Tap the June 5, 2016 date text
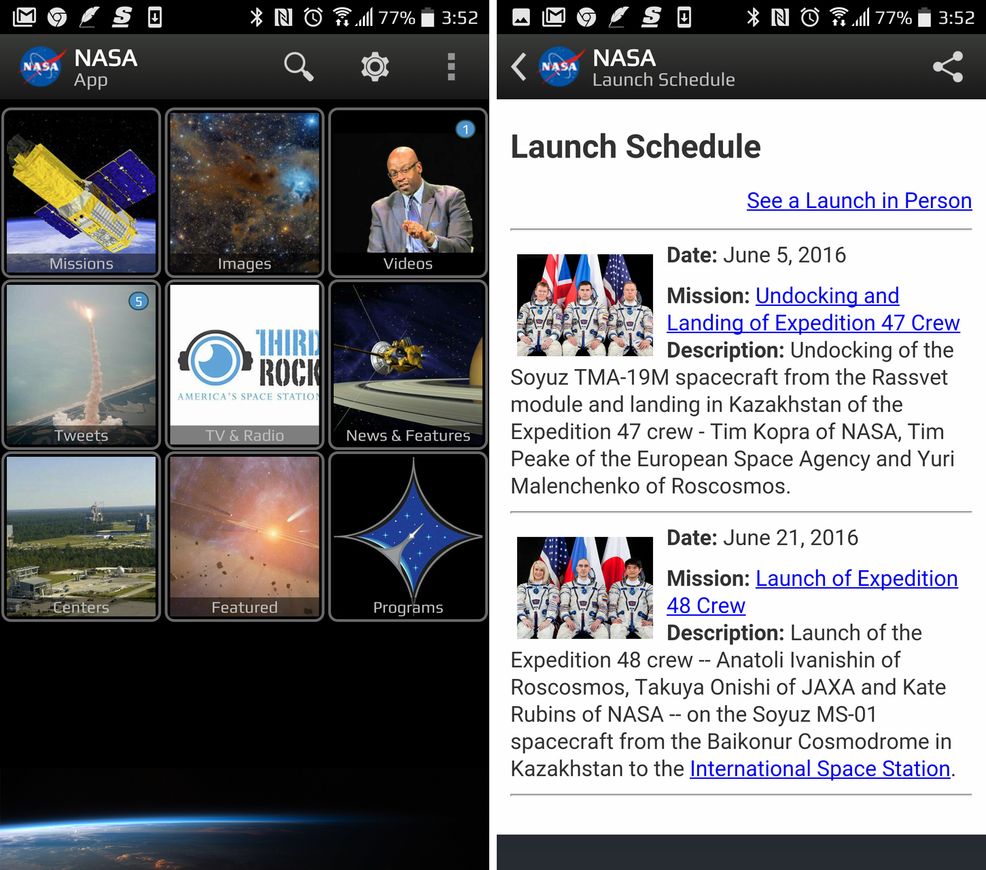The height and width of the screenshot is (870, 986). 784,255
